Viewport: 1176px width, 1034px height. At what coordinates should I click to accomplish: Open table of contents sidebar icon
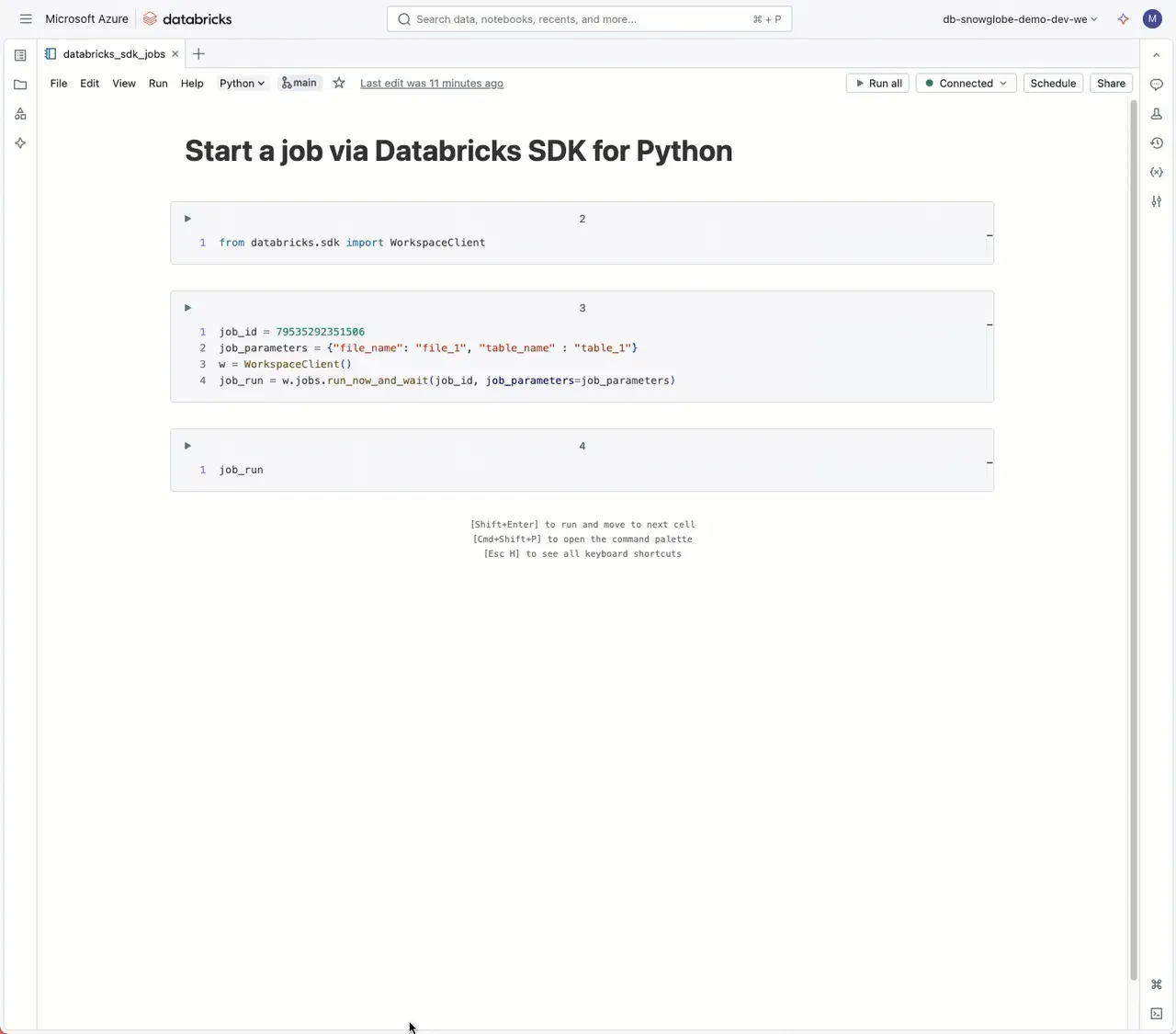20,55
